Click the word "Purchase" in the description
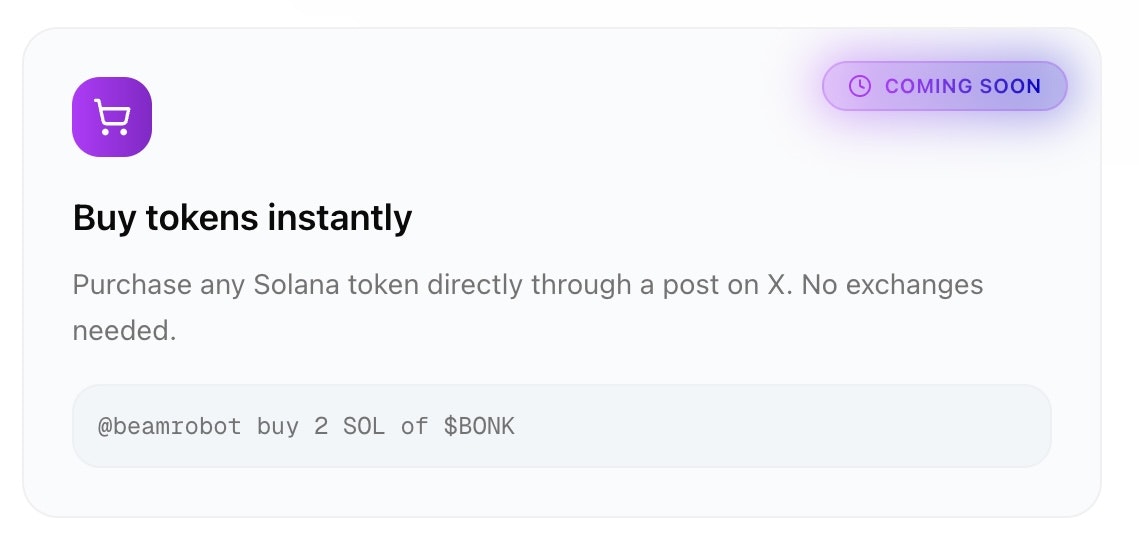 point(132,285)
